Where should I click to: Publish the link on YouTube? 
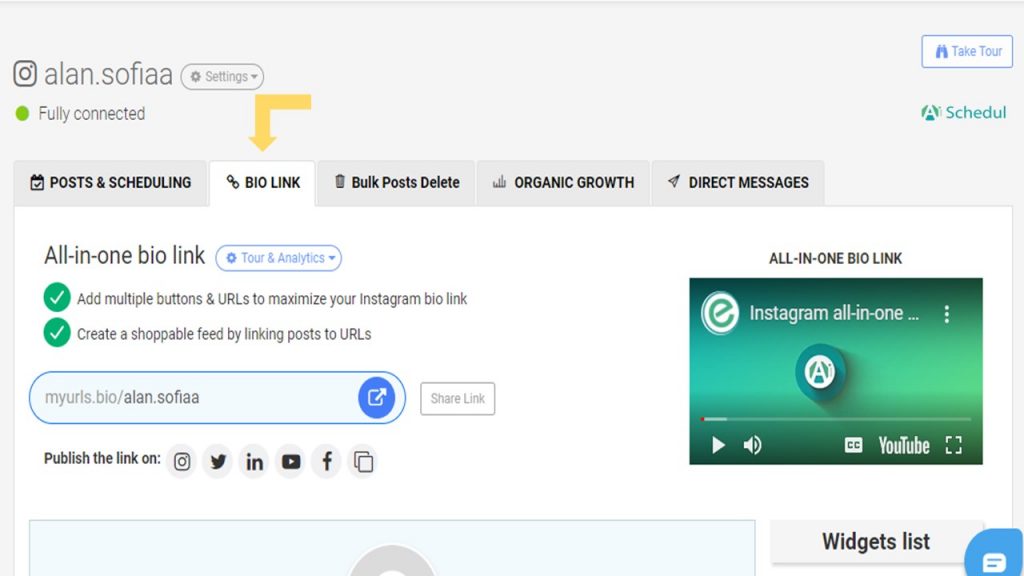pos(291,462)
